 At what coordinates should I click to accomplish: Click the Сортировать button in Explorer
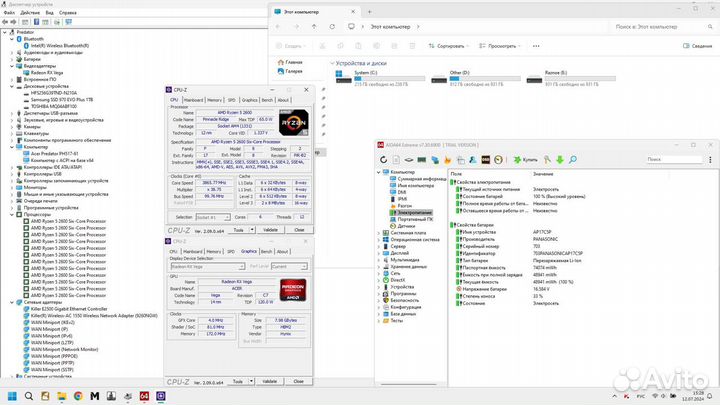click(x=447, y=46)
